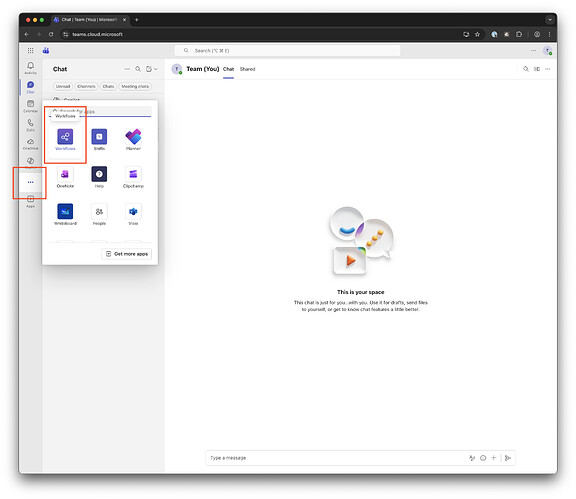Open Activity bell in left rail
576x499 pixels.
click(x=30, y=68)
